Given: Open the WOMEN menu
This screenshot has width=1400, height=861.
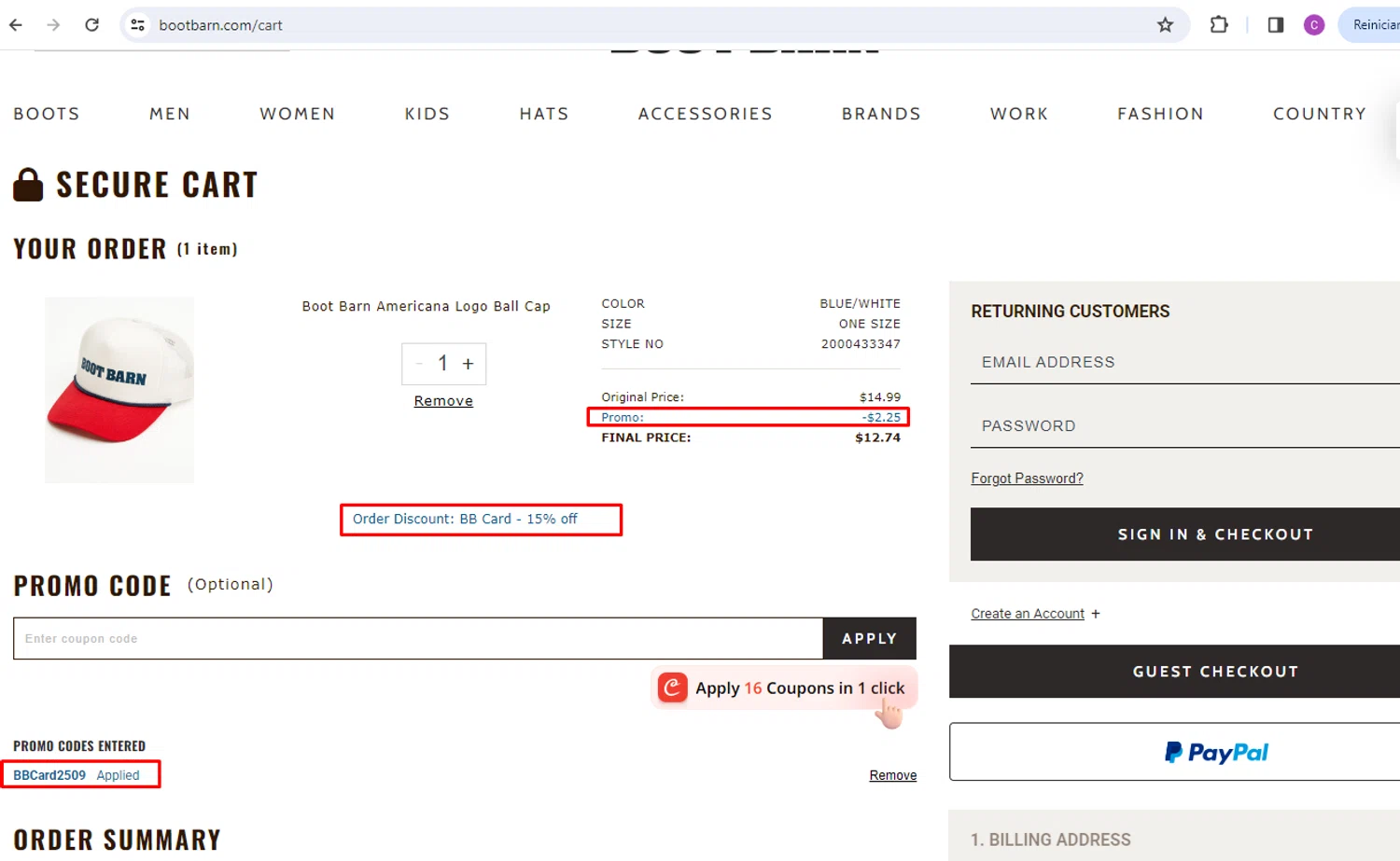Looking at the screenshot, I should pyautogui.click(x=298, y=114).
